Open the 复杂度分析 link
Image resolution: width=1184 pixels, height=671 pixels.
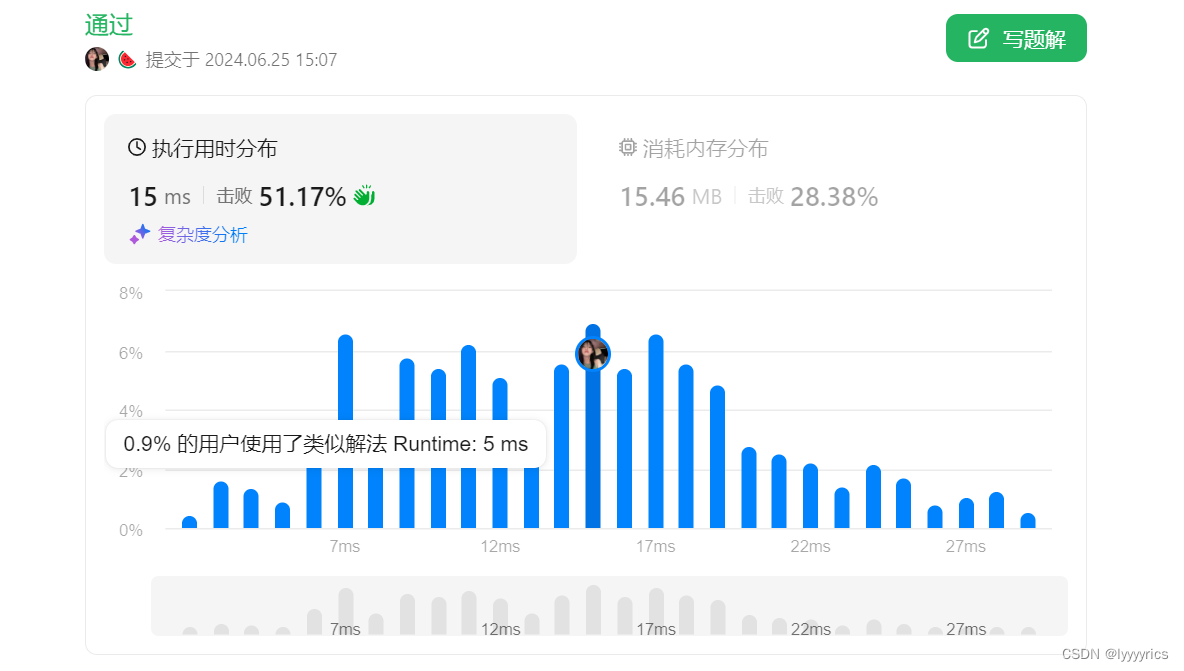(x=202, y=235)
